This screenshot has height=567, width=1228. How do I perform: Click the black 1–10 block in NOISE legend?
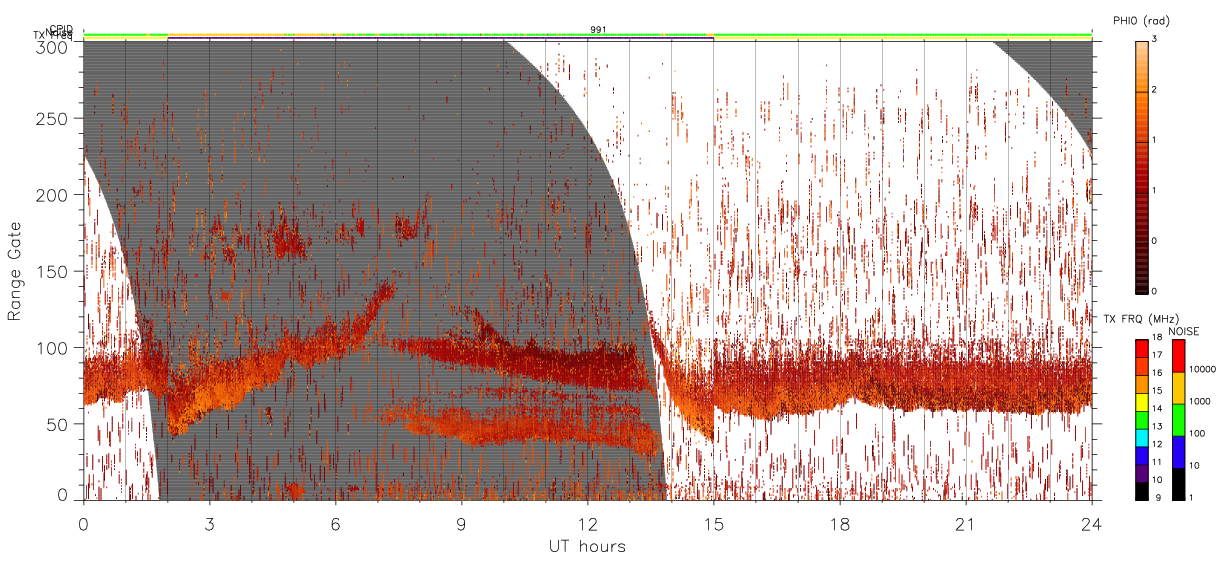1178,483
